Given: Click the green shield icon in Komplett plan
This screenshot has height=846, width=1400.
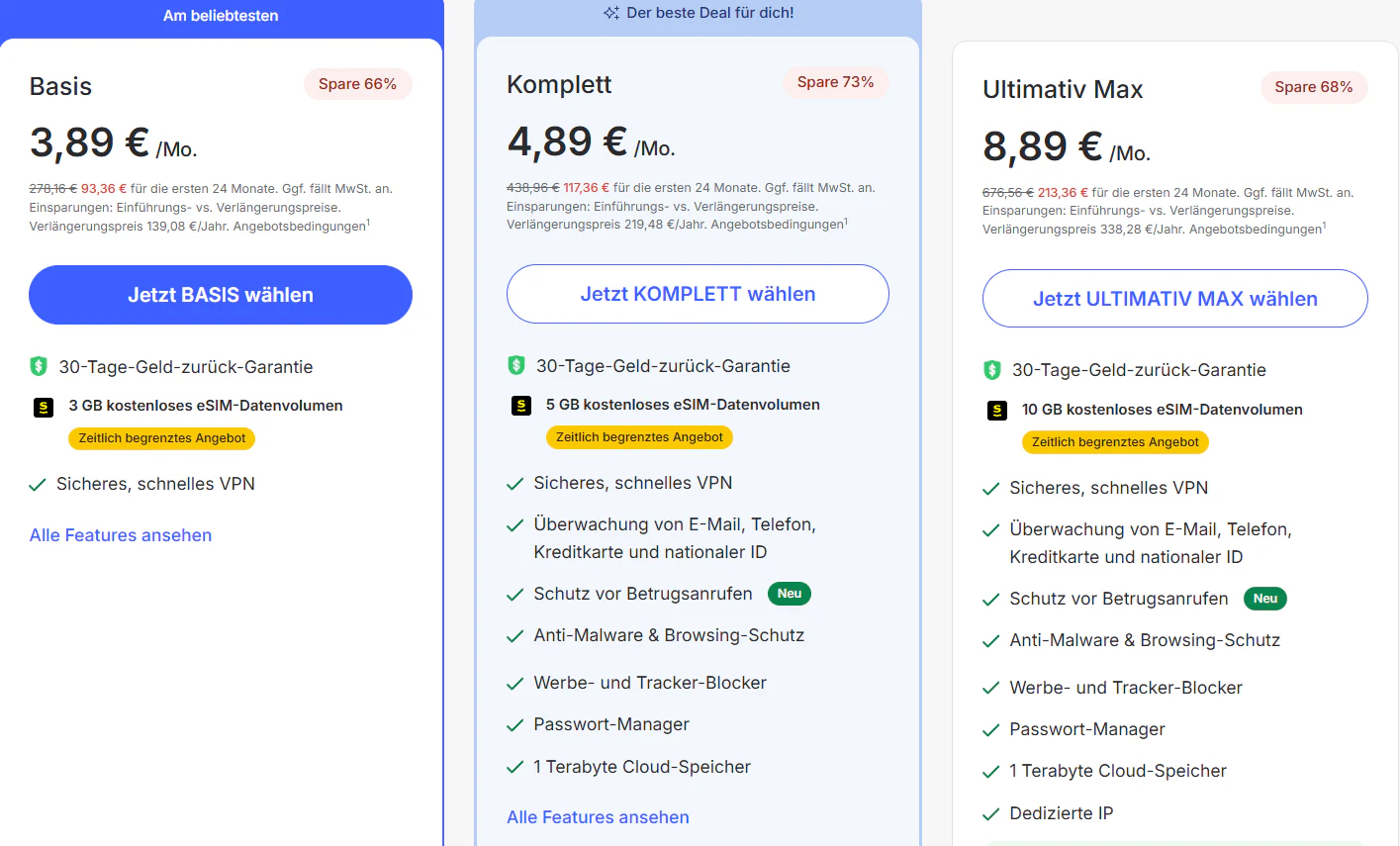Looking at the screenshot, I should tap(515, 366).
